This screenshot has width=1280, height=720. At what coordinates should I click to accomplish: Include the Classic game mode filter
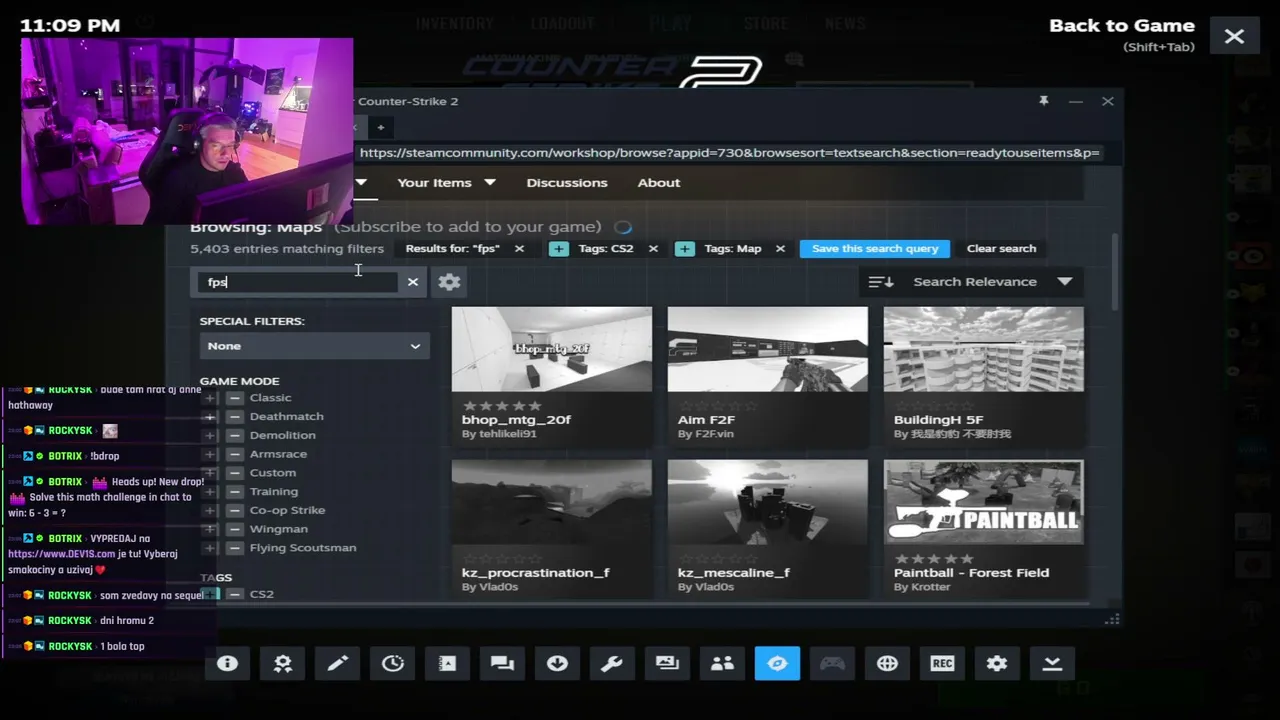210,398
